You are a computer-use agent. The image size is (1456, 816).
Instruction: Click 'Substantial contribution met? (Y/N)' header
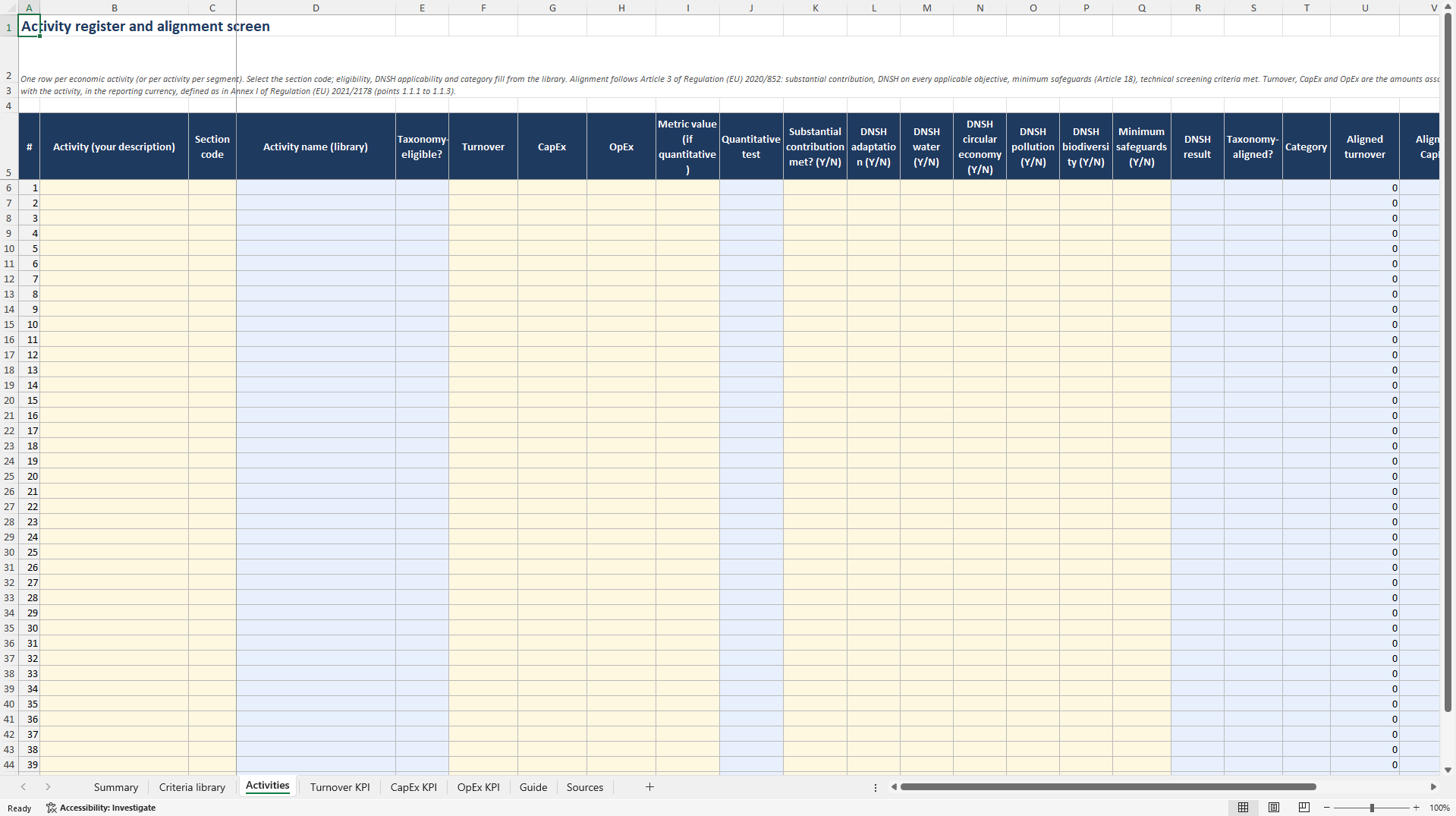[x=815, y=147]
